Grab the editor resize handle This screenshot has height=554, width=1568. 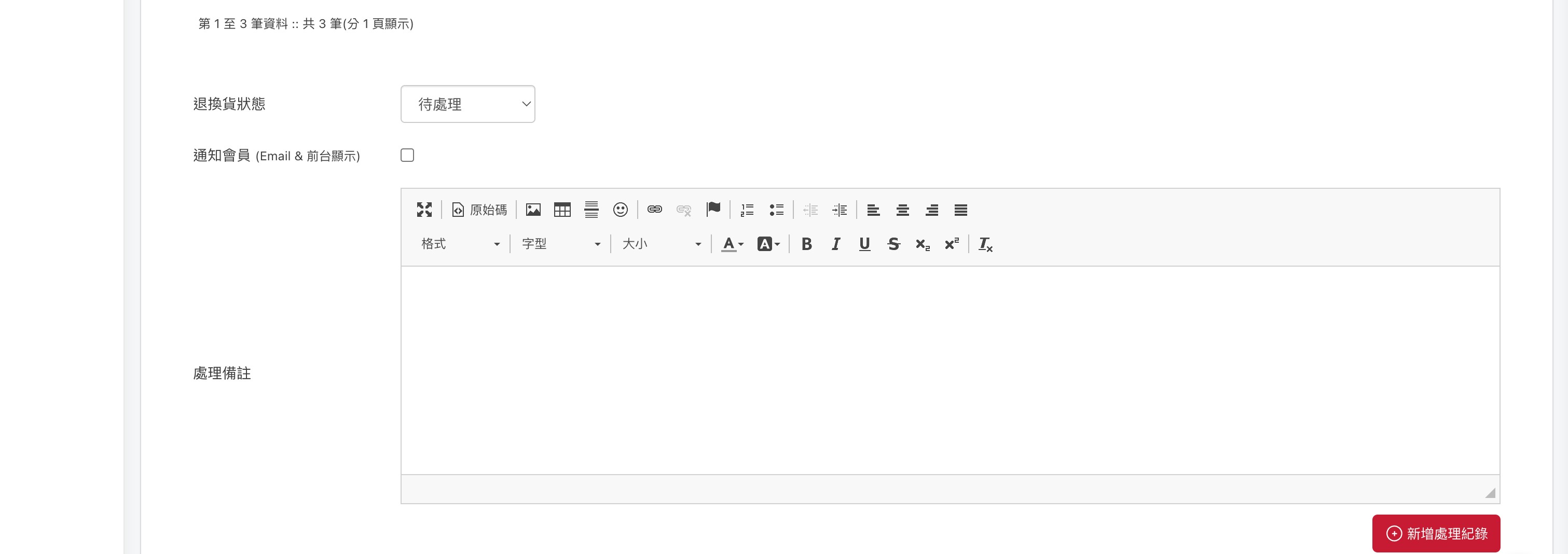click(1490, 492)
